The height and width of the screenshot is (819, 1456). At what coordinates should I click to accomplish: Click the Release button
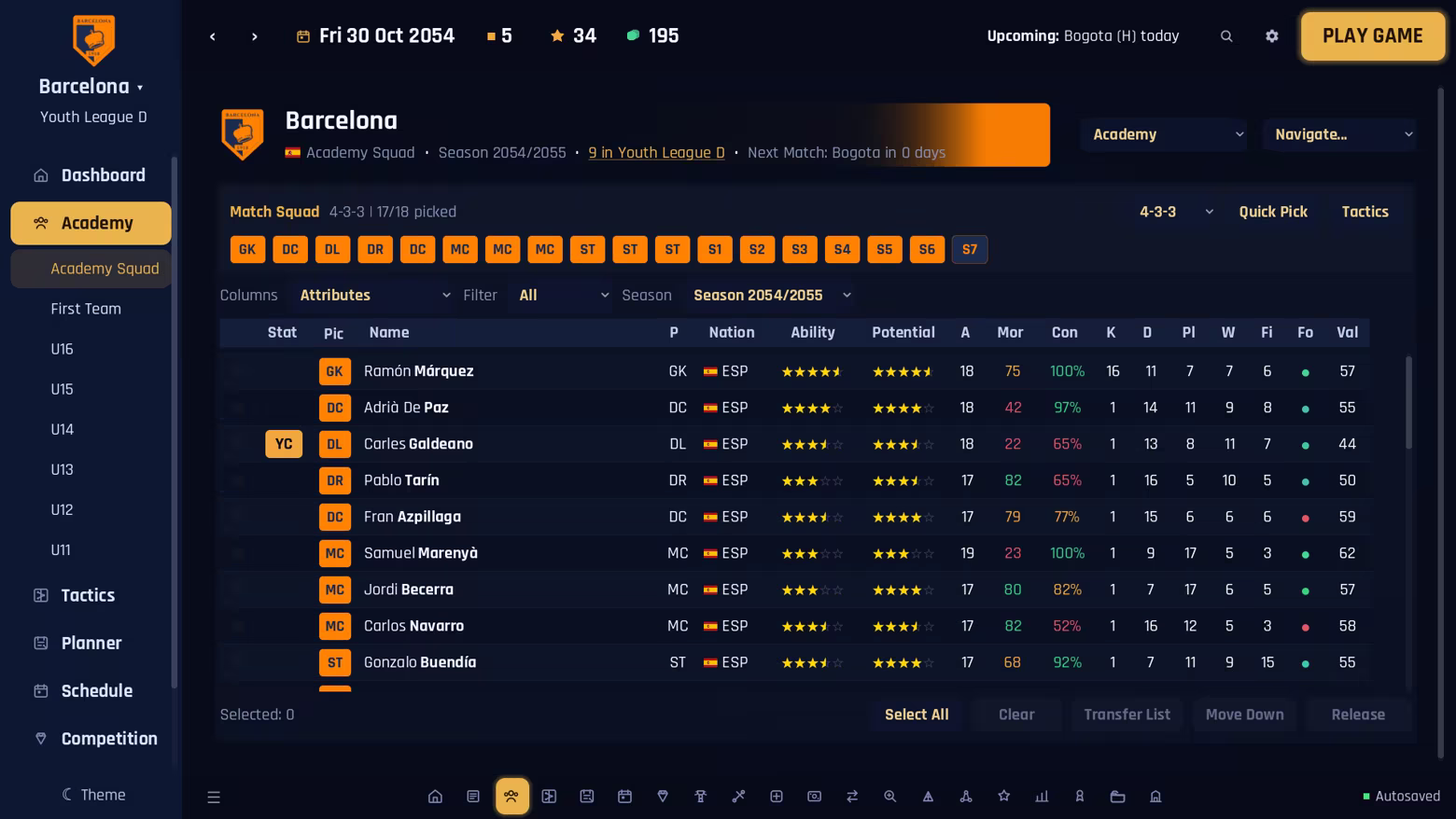[x=1358, y=715]
